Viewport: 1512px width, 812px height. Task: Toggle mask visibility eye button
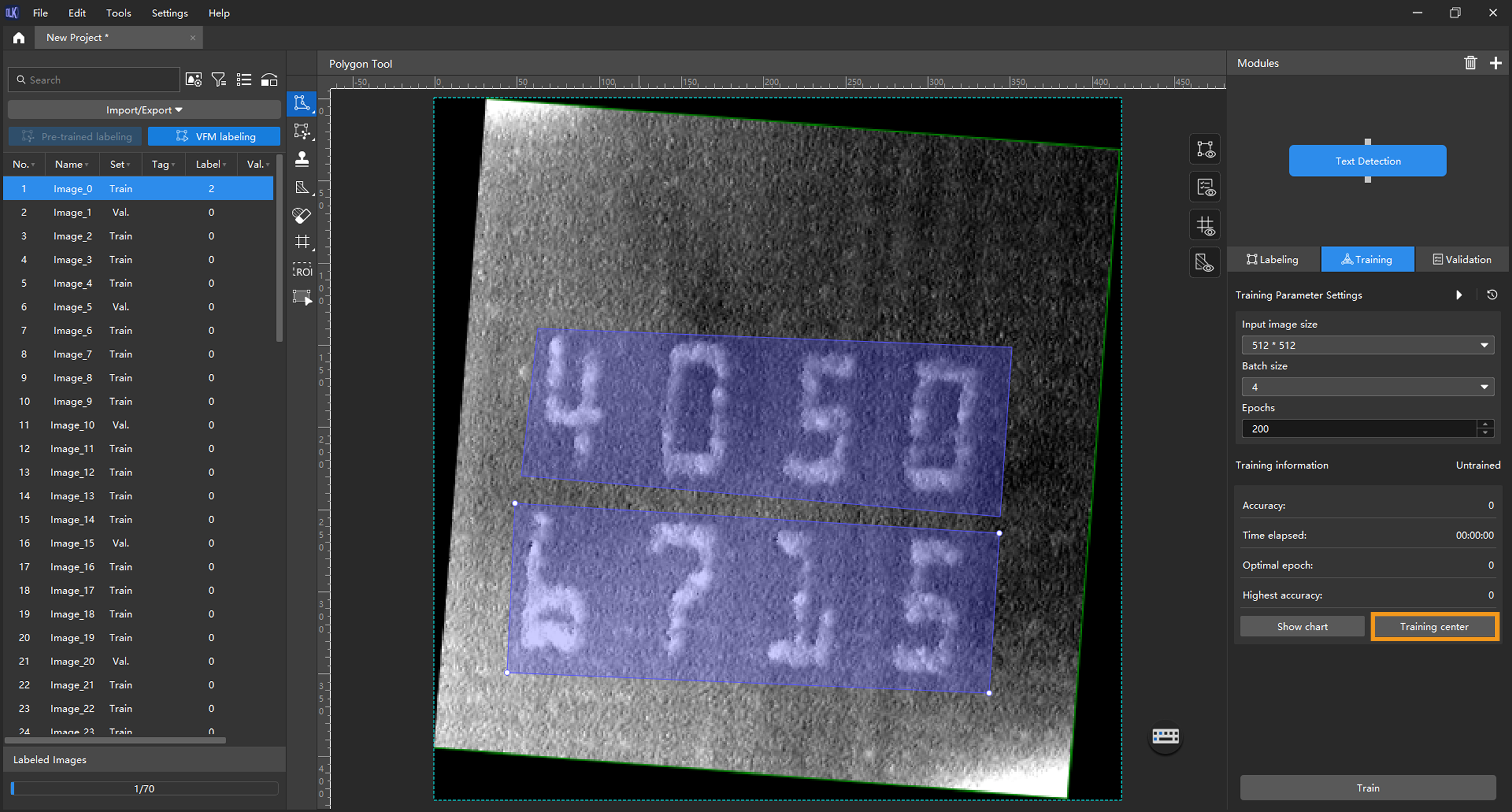click(1204, 263)
